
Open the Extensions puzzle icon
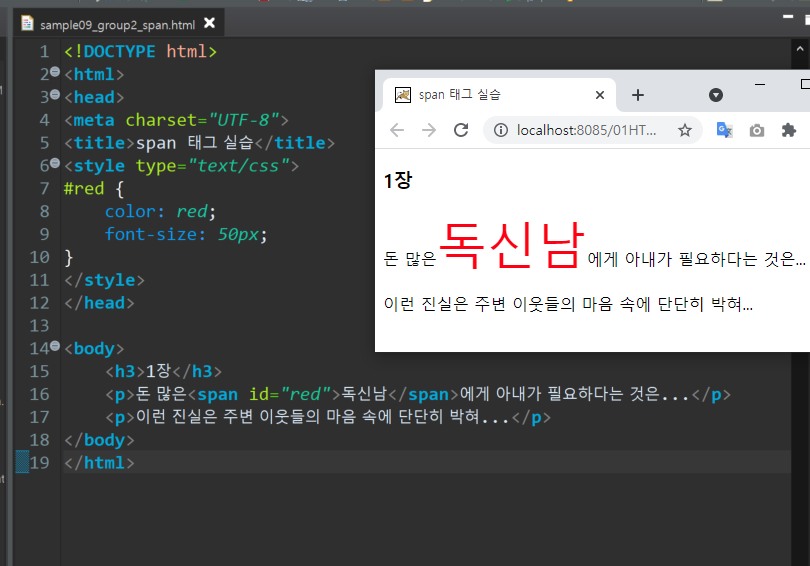pos(789,130)
